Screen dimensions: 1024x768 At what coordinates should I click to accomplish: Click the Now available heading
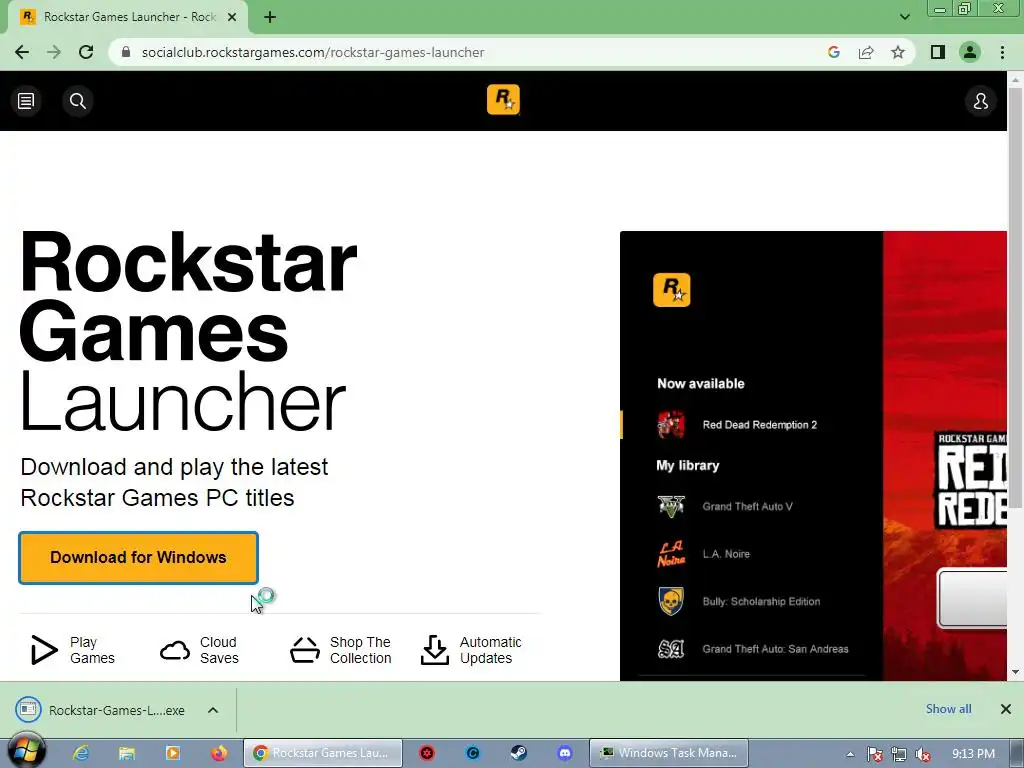click(701, 384)
